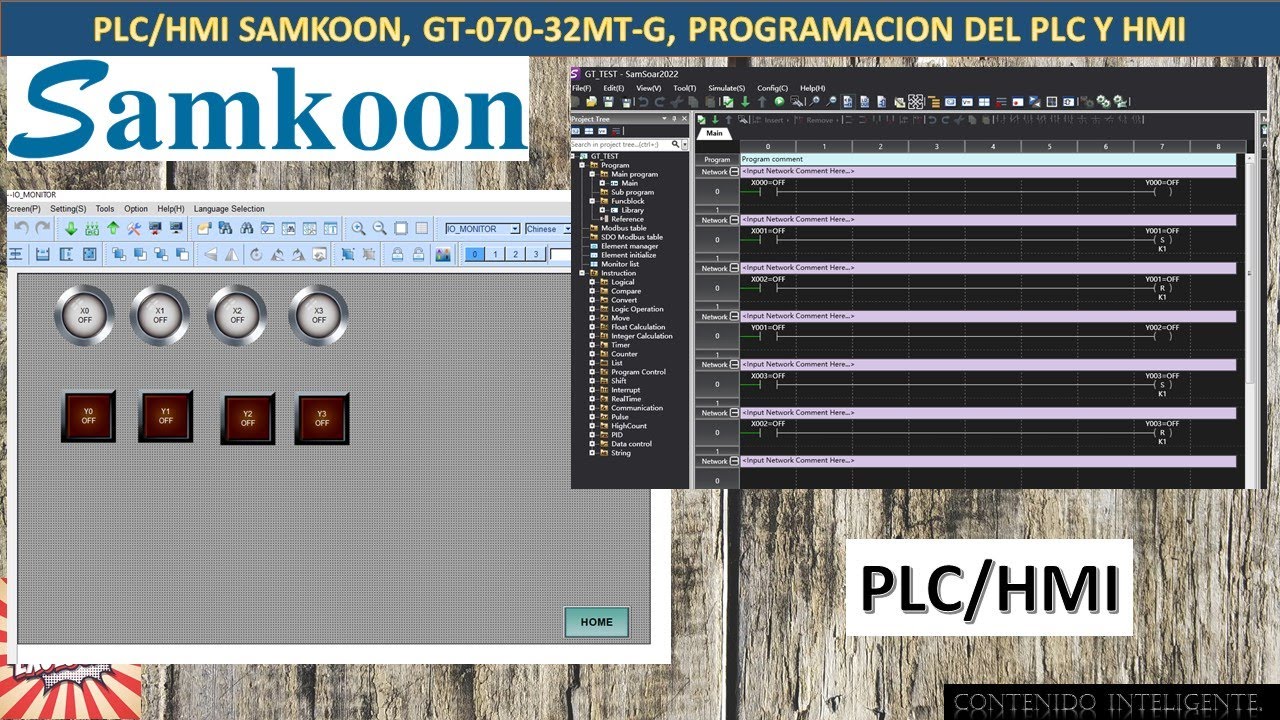Click the gears icon in SamSoar toolbar
This screenshot has height=720, width=1280.
tap(1103, 101)
